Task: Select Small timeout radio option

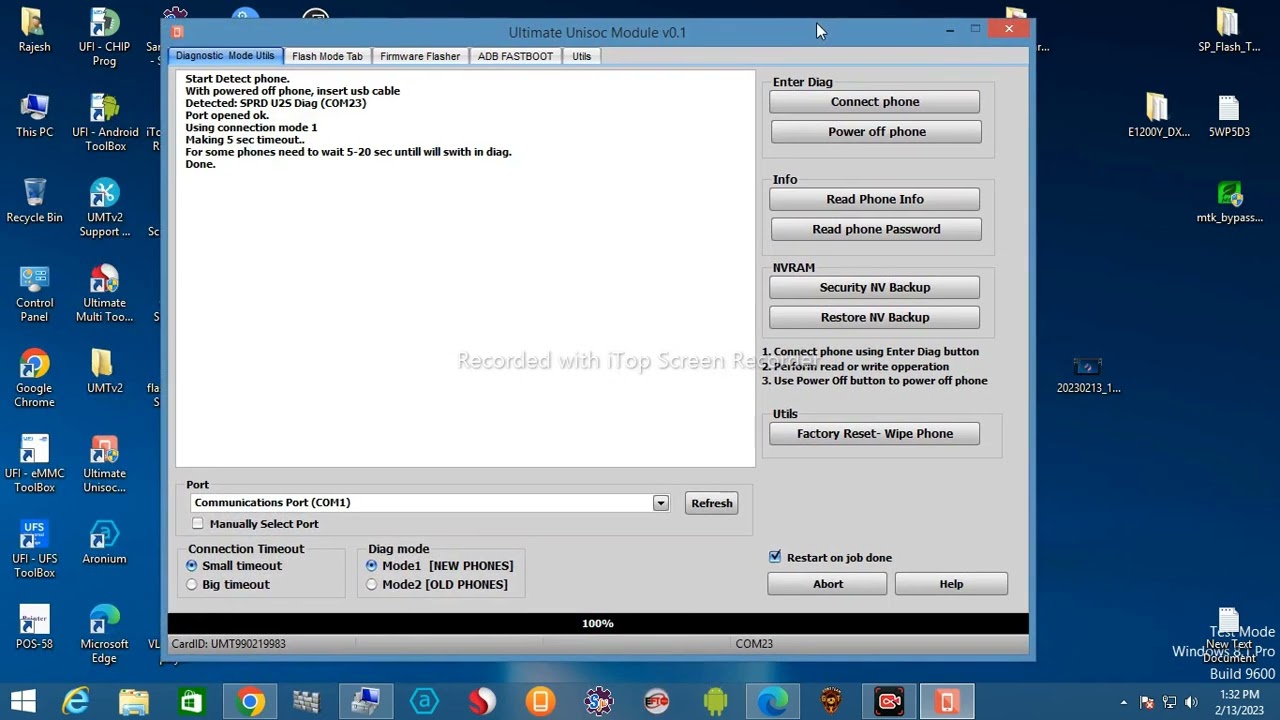Action: coord(192,566)
